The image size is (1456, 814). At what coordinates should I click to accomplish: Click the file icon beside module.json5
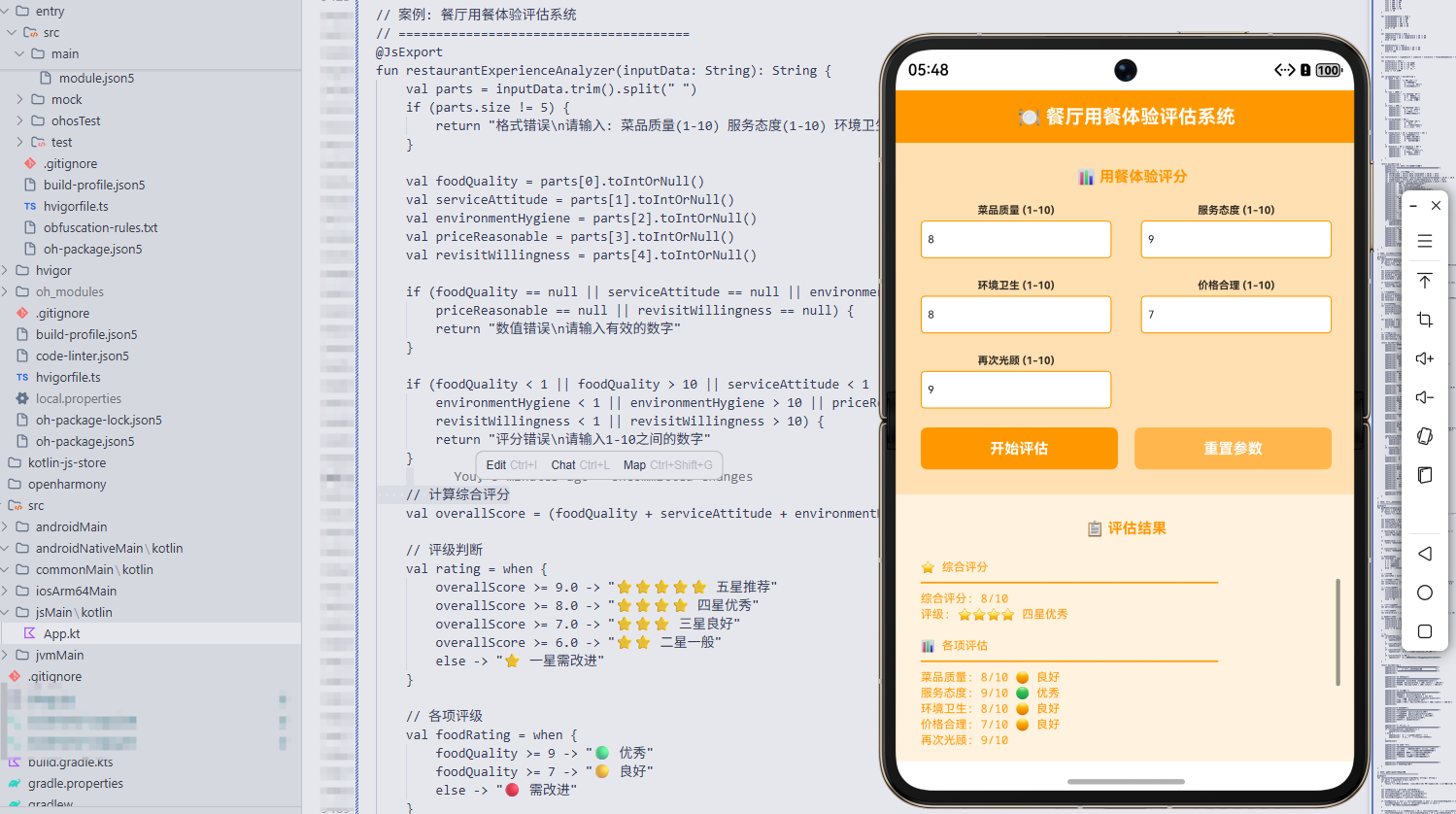coord(46,78)
